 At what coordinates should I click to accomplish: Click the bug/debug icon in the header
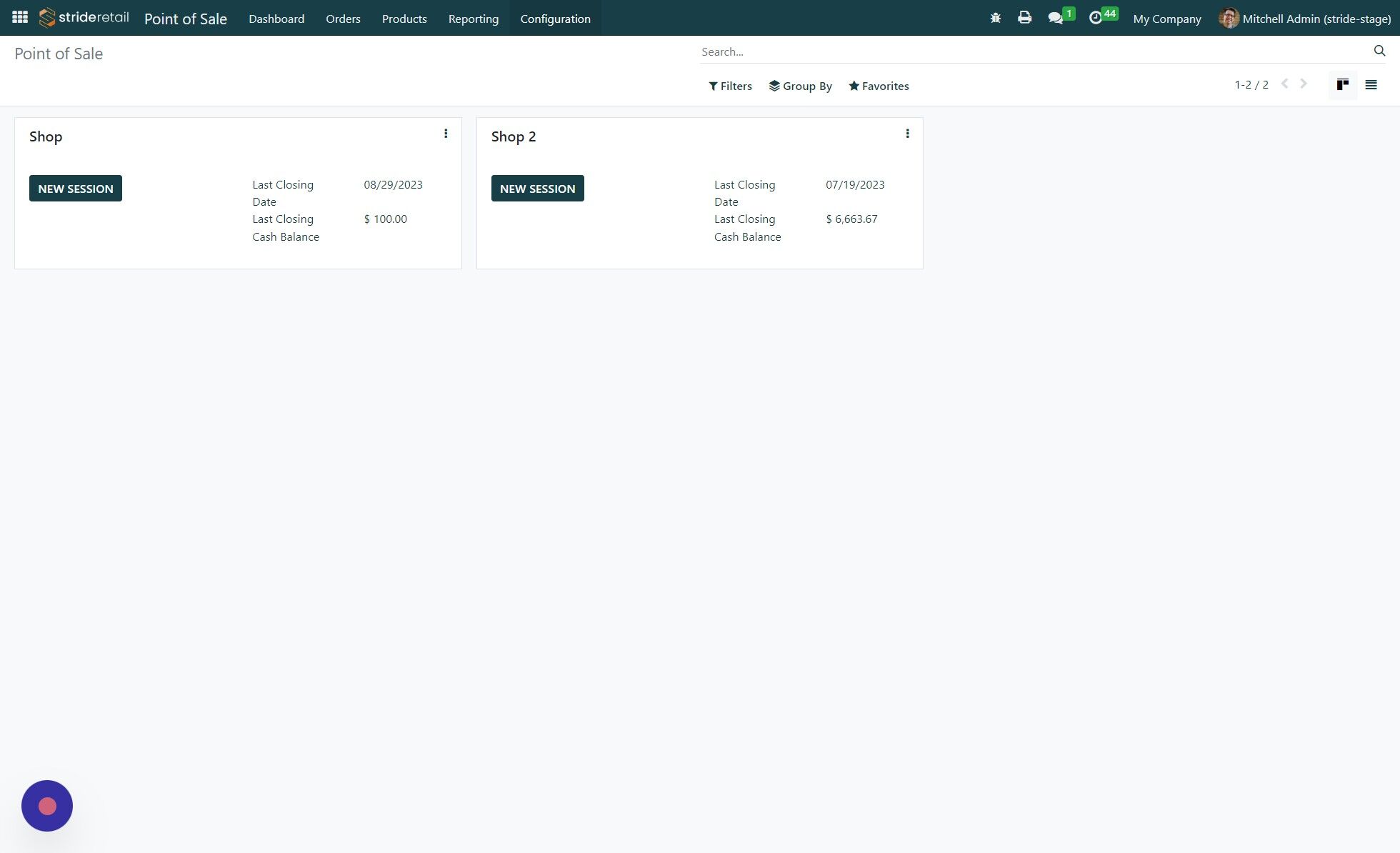pyautogui.click(x=994, y=17)
